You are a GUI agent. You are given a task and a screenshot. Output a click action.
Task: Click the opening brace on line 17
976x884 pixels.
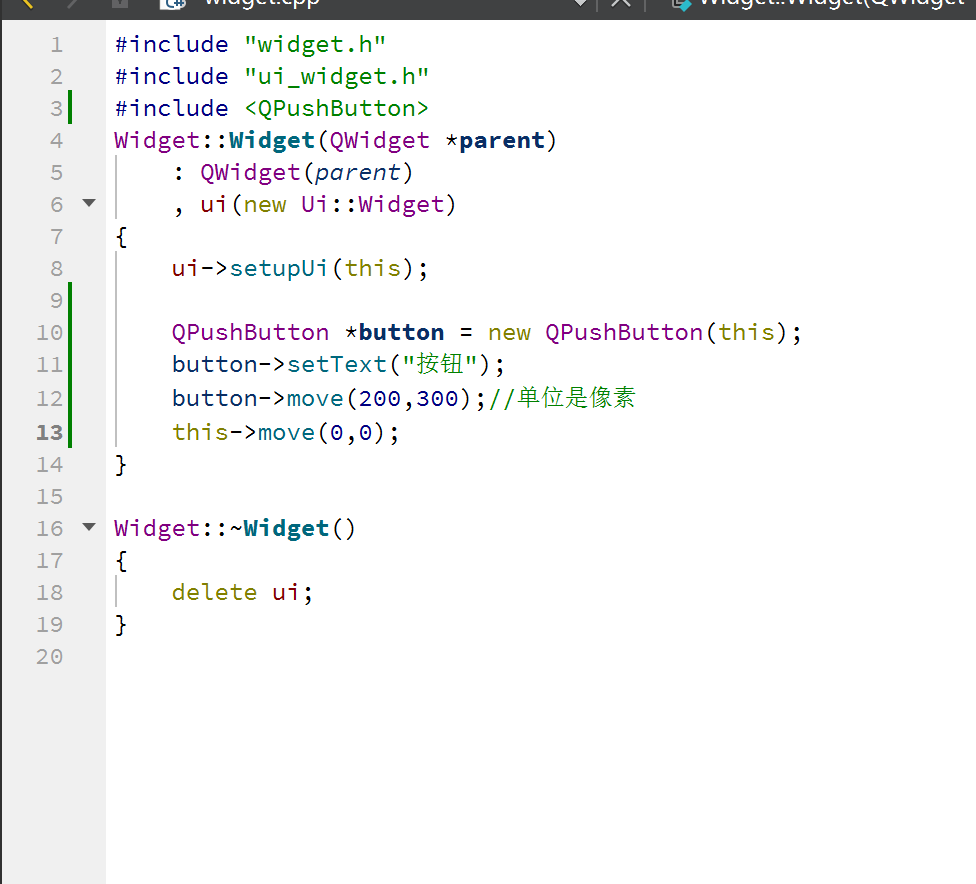click(x=121, y=560)
